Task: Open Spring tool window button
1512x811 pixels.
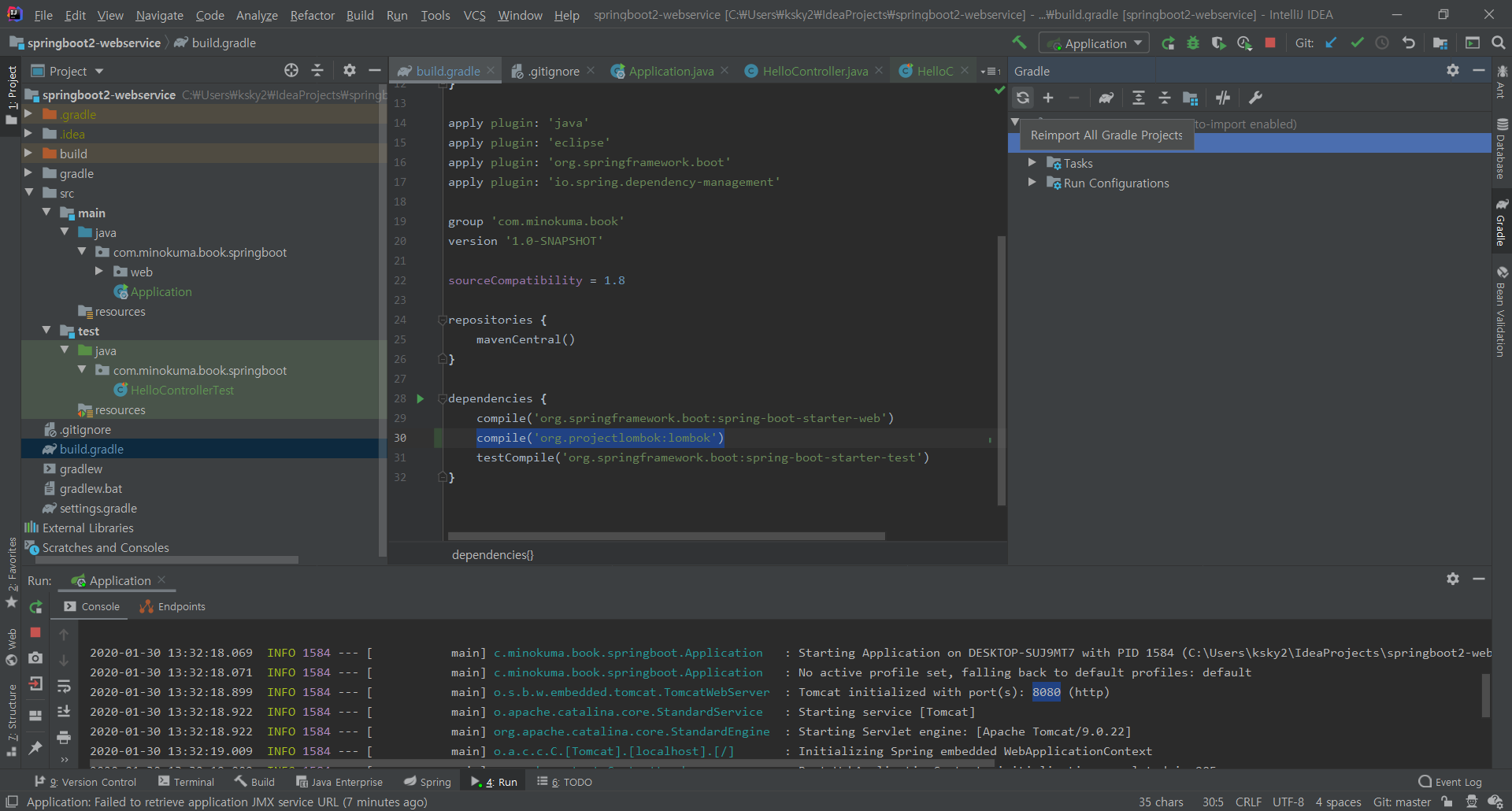Action: (x=428, y=782)
